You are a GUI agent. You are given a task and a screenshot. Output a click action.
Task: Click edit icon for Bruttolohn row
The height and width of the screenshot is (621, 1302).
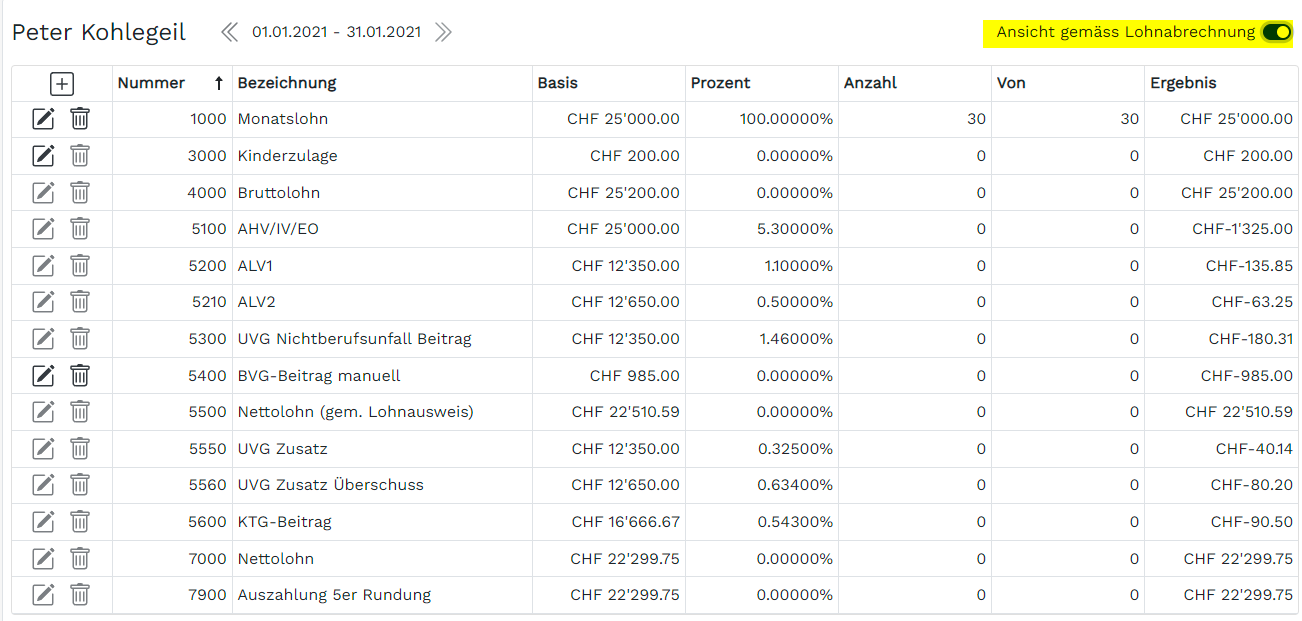coord(43,193)
